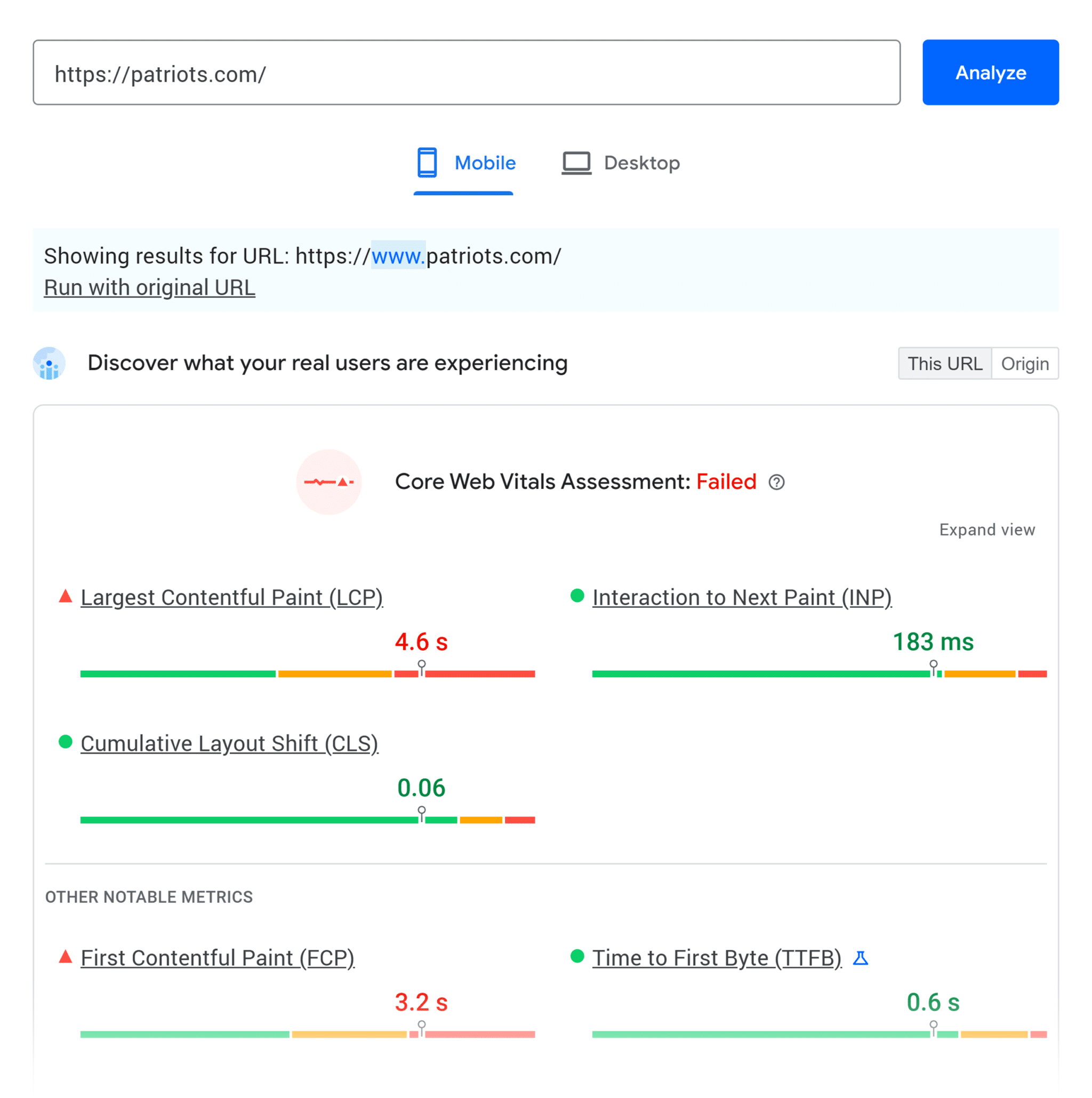This screenshot has height=1098, width=1092.
Task: Click the TTFB distribution bar
Action: [x=820, y=1035]
